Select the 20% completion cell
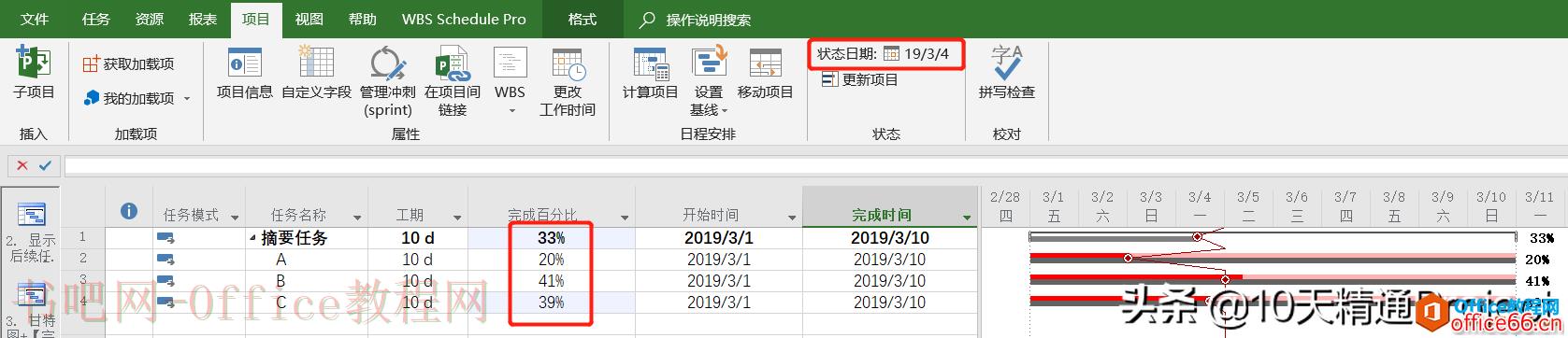This screenshot has height=338, width=1568. 551,260
